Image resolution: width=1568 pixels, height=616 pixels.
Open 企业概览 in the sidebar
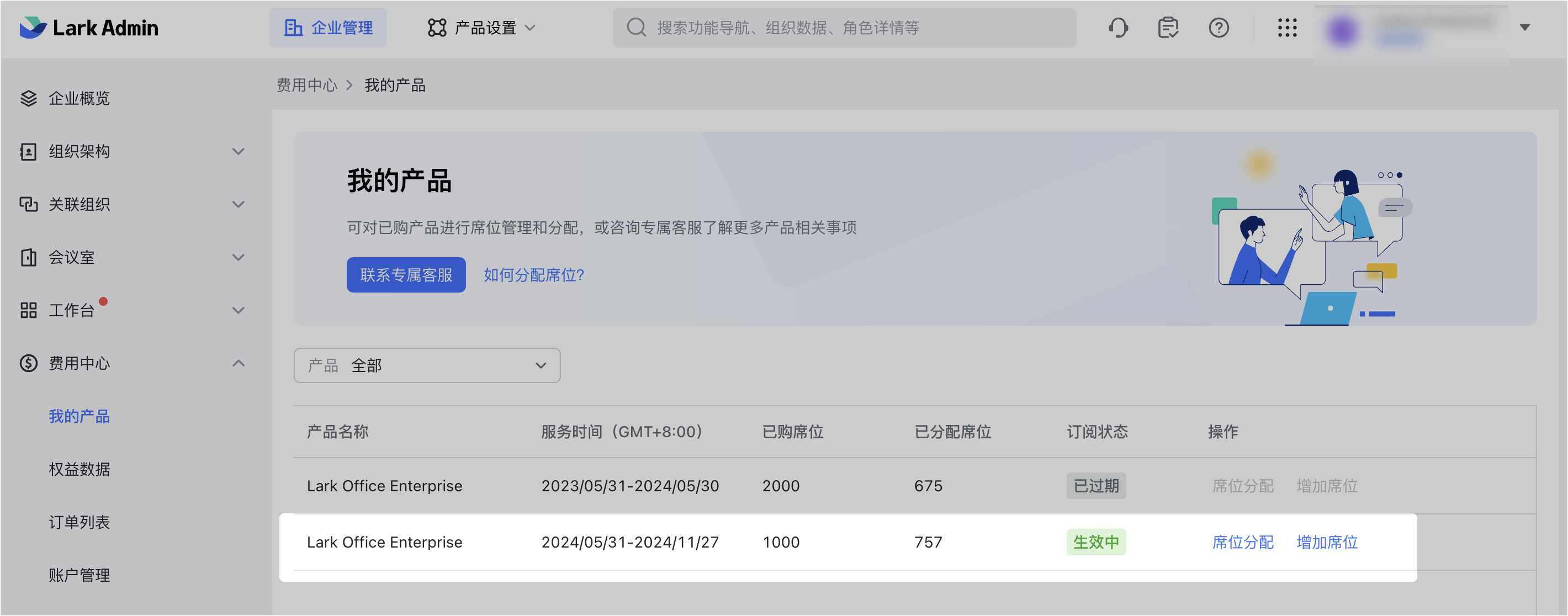coord(79,98)
